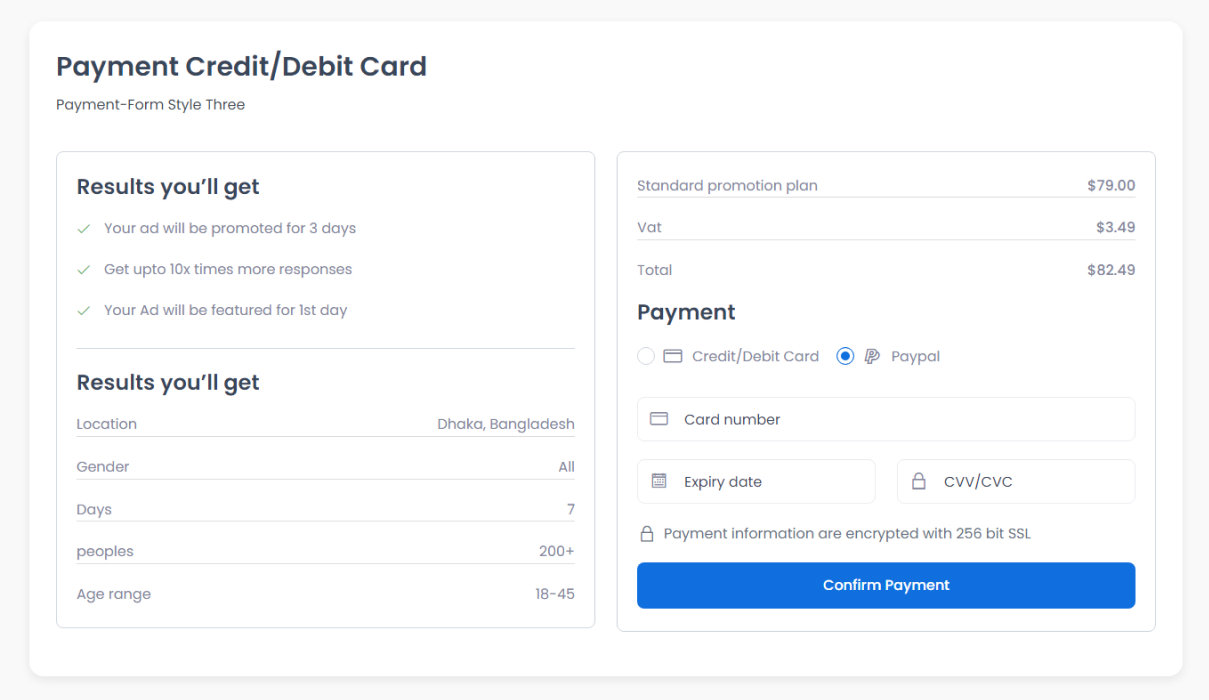Click the credit card icon in Card number field

(659, 419)
